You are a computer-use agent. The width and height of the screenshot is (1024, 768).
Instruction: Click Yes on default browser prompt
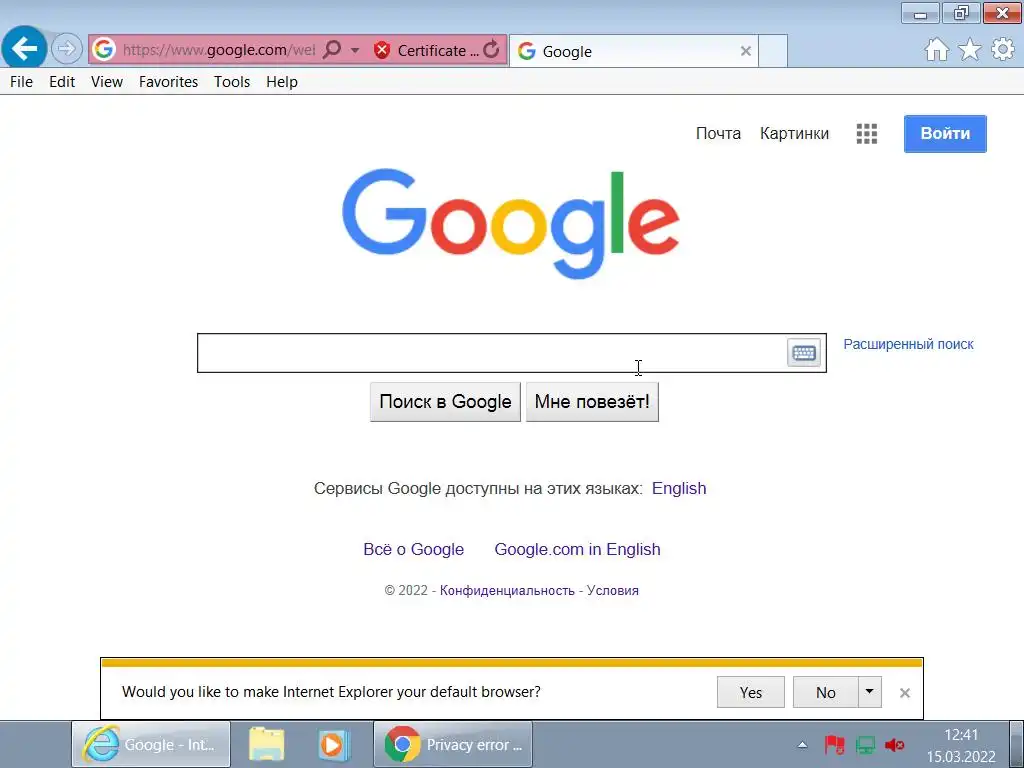point(750,692)
